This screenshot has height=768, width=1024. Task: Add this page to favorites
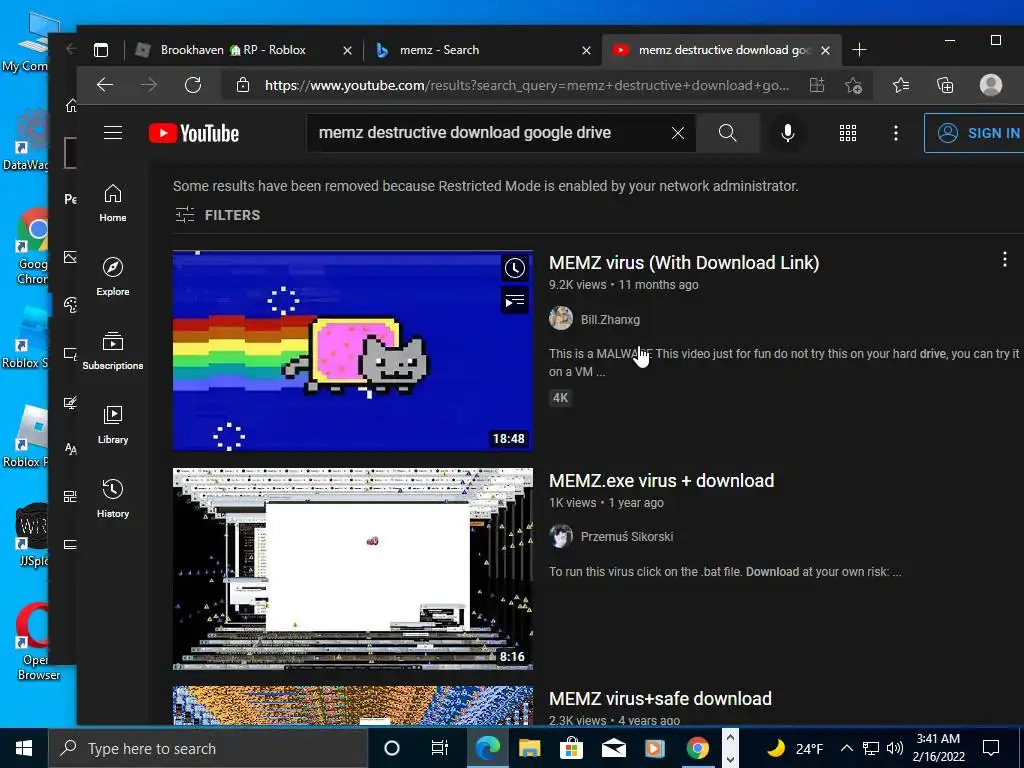(x=854, y=85)
